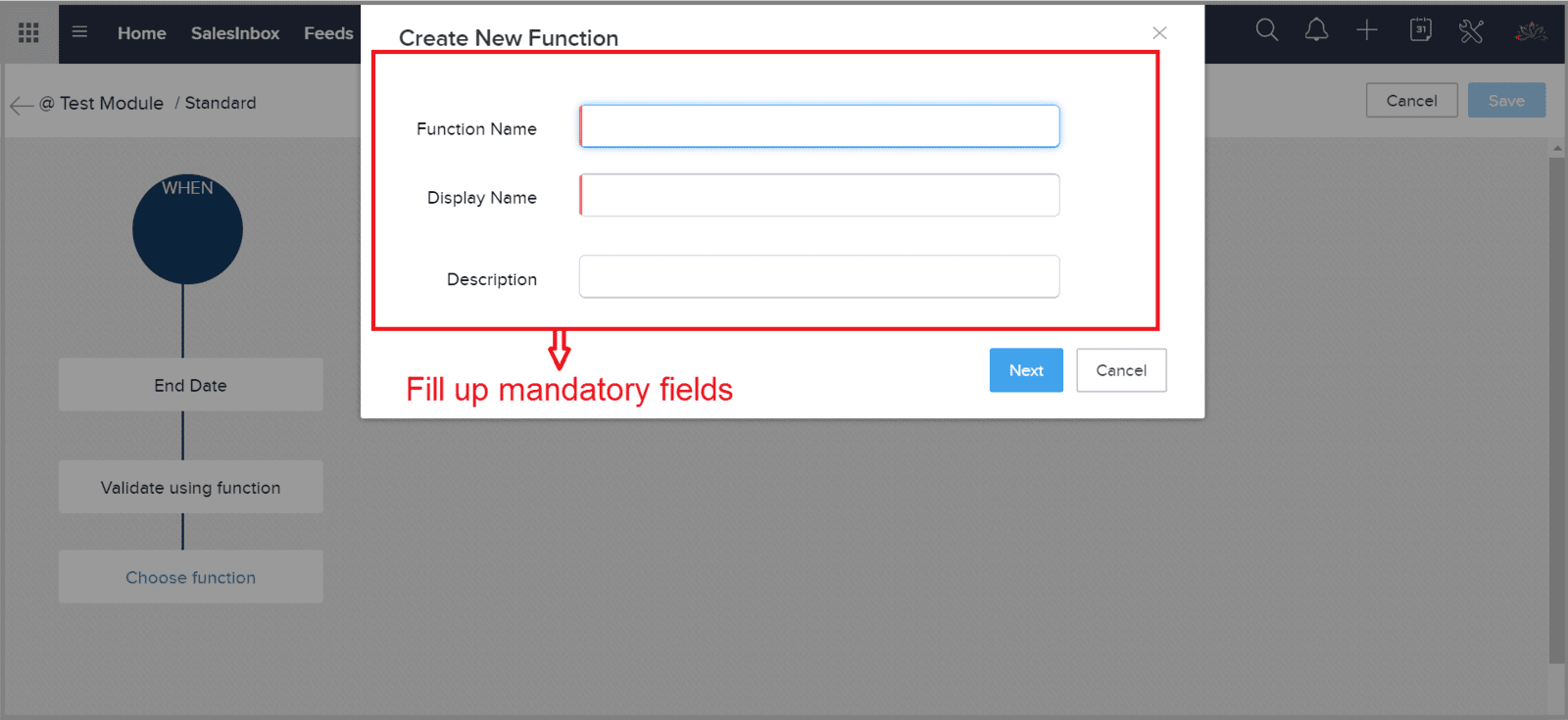Focus the Function Name input field

point(819,126)
